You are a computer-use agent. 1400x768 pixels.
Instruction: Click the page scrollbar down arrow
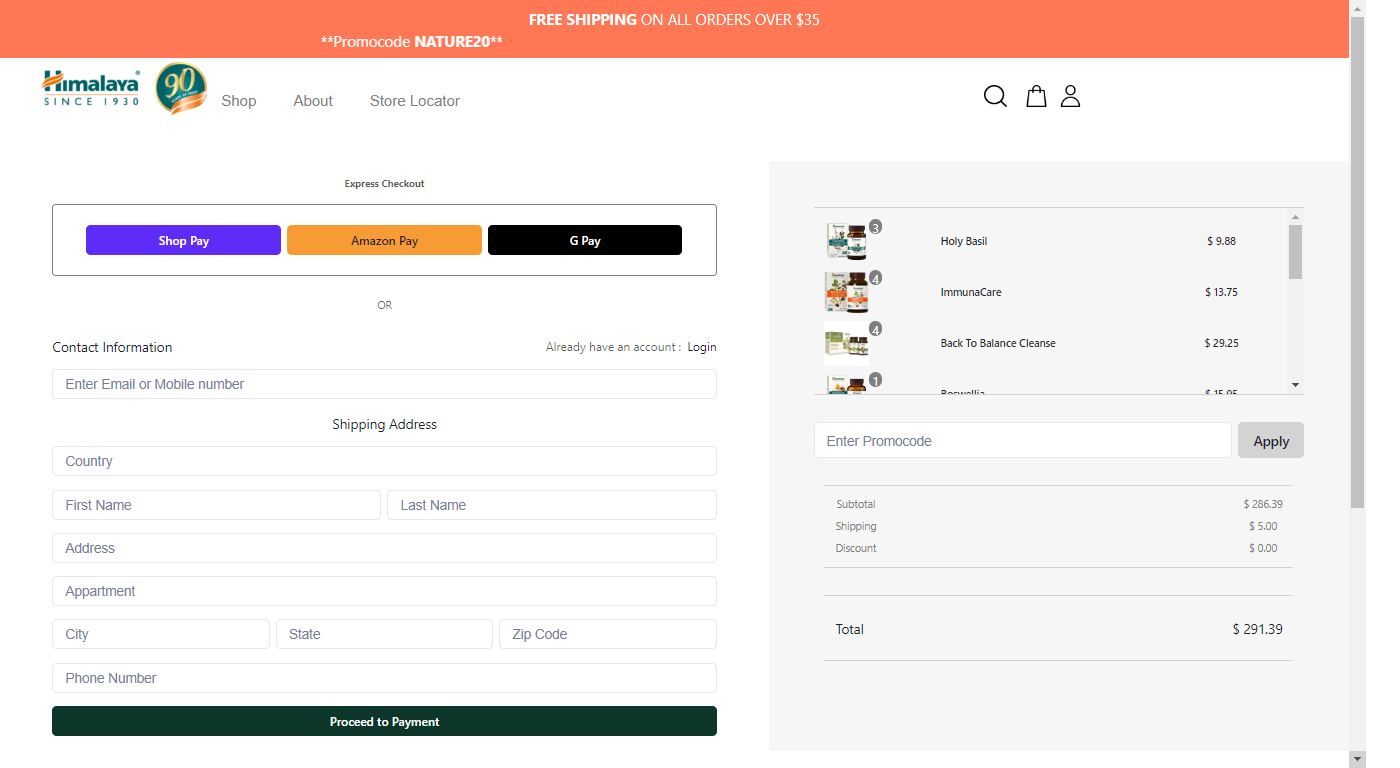click(x=1357, y=759)
